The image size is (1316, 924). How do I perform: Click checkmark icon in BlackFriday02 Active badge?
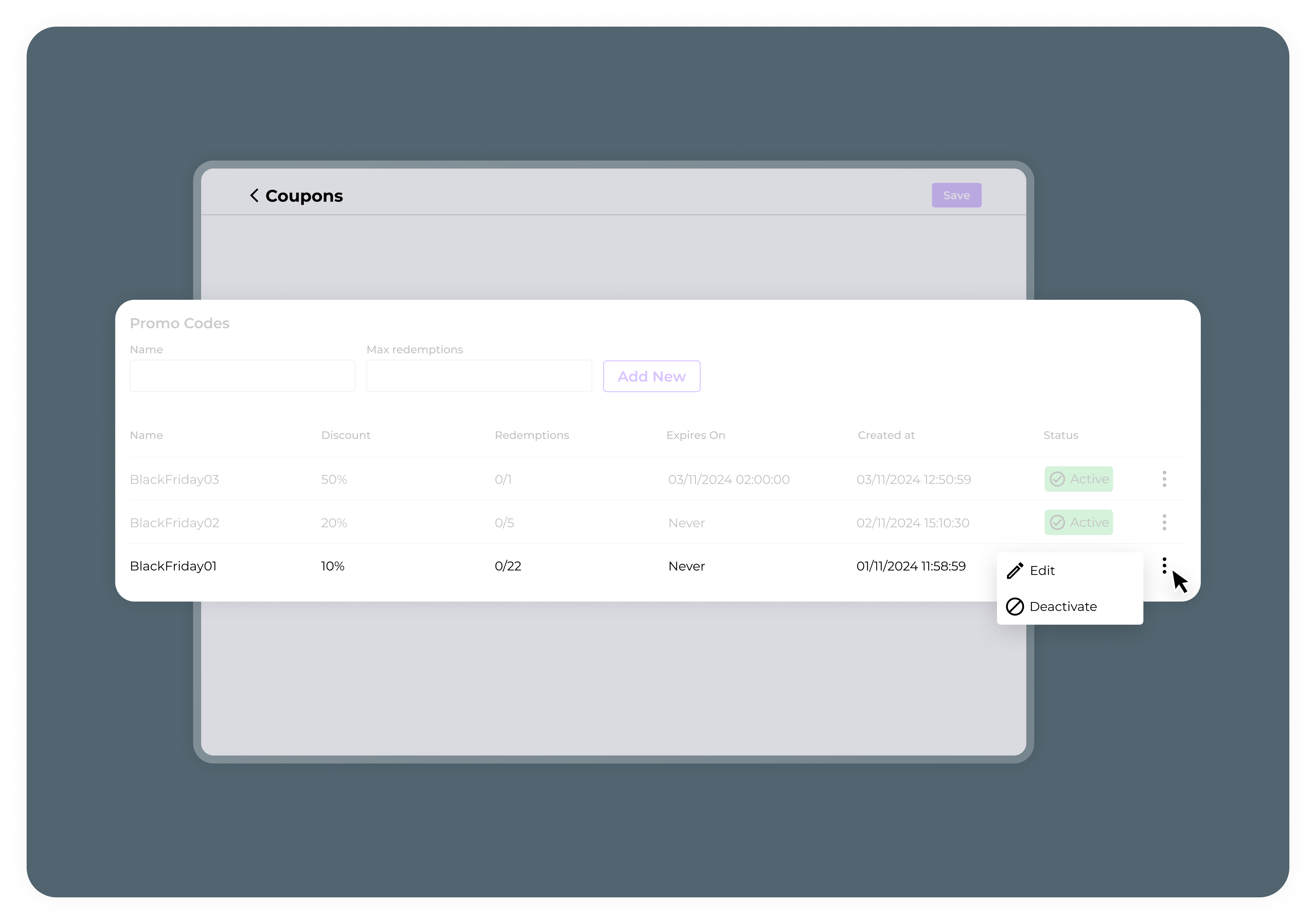pos(1058,522)
